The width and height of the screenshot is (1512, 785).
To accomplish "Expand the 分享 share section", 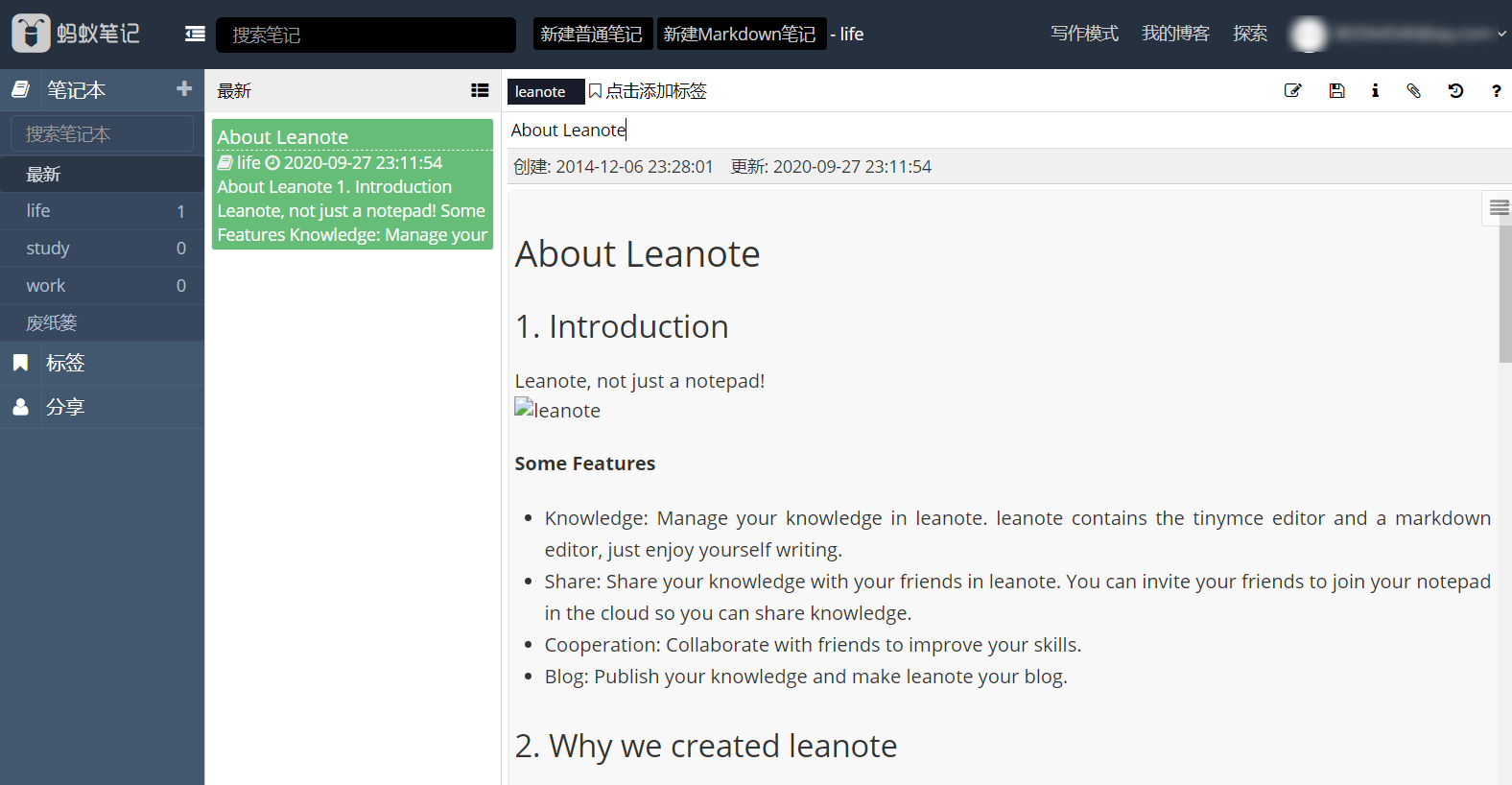I will pyautogui.click(x=65, y=407).
